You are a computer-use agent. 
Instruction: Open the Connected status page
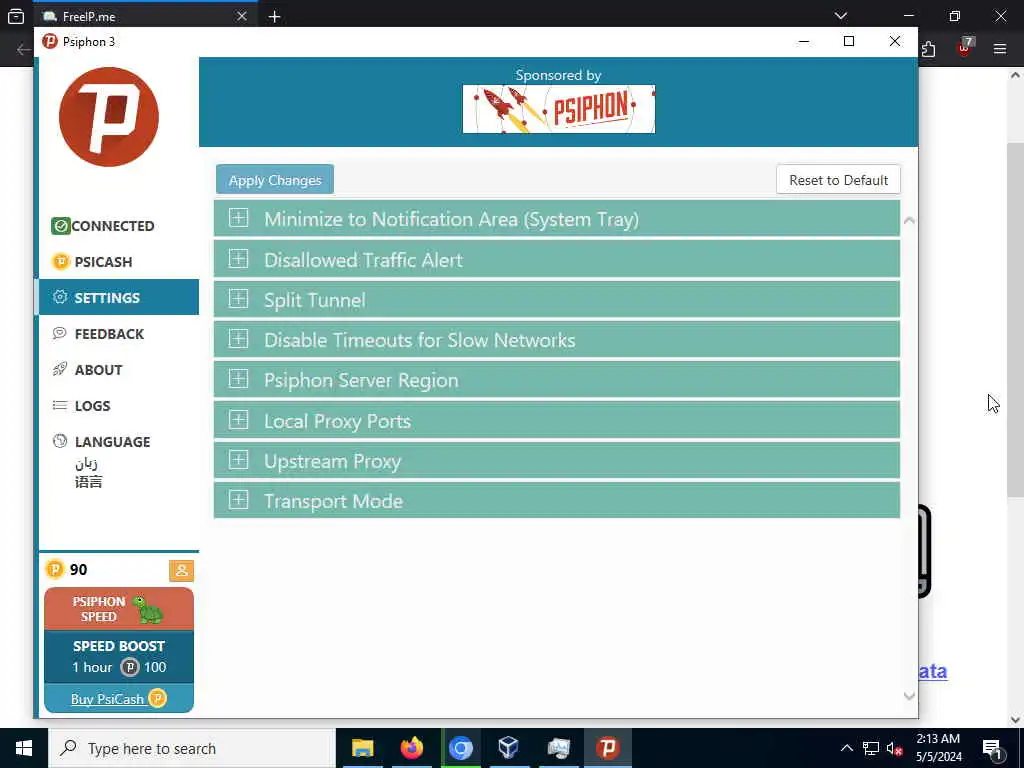point(103,226)
